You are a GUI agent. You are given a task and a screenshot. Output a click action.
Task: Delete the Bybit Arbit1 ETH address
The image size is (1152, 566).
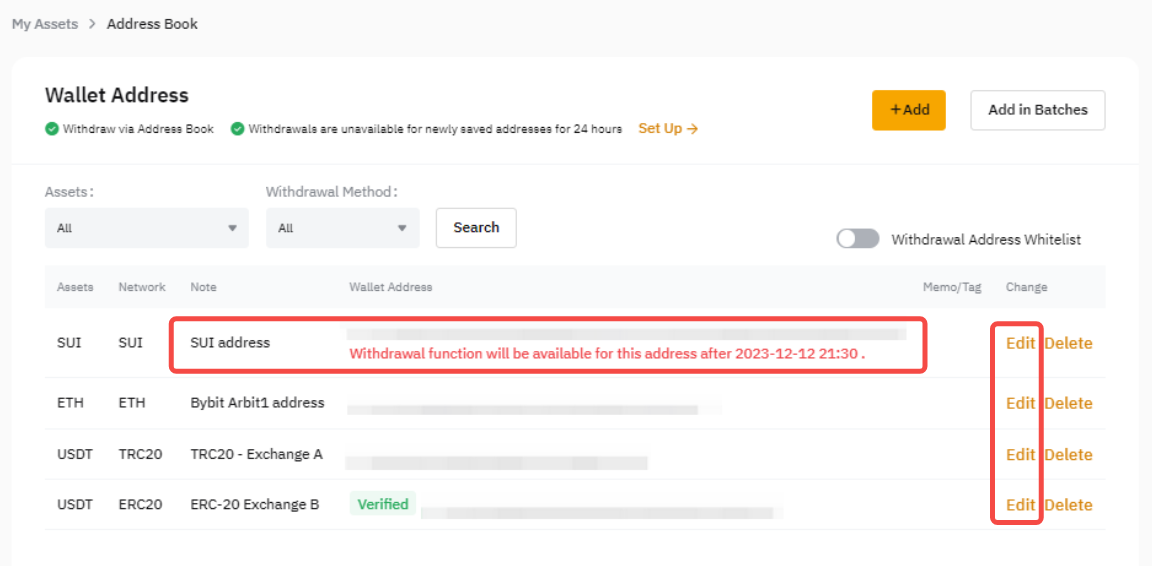[x=1068, y=403]
